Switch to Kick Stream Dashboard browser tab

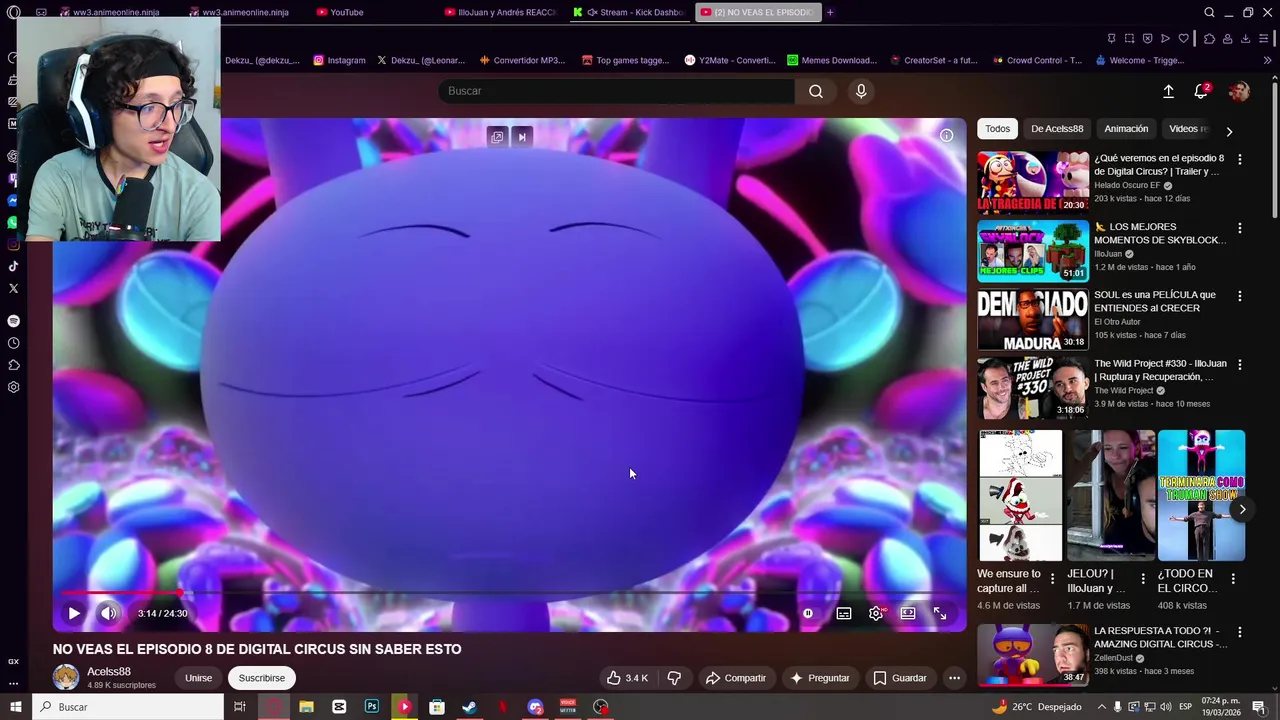click(x=629, y=12)
